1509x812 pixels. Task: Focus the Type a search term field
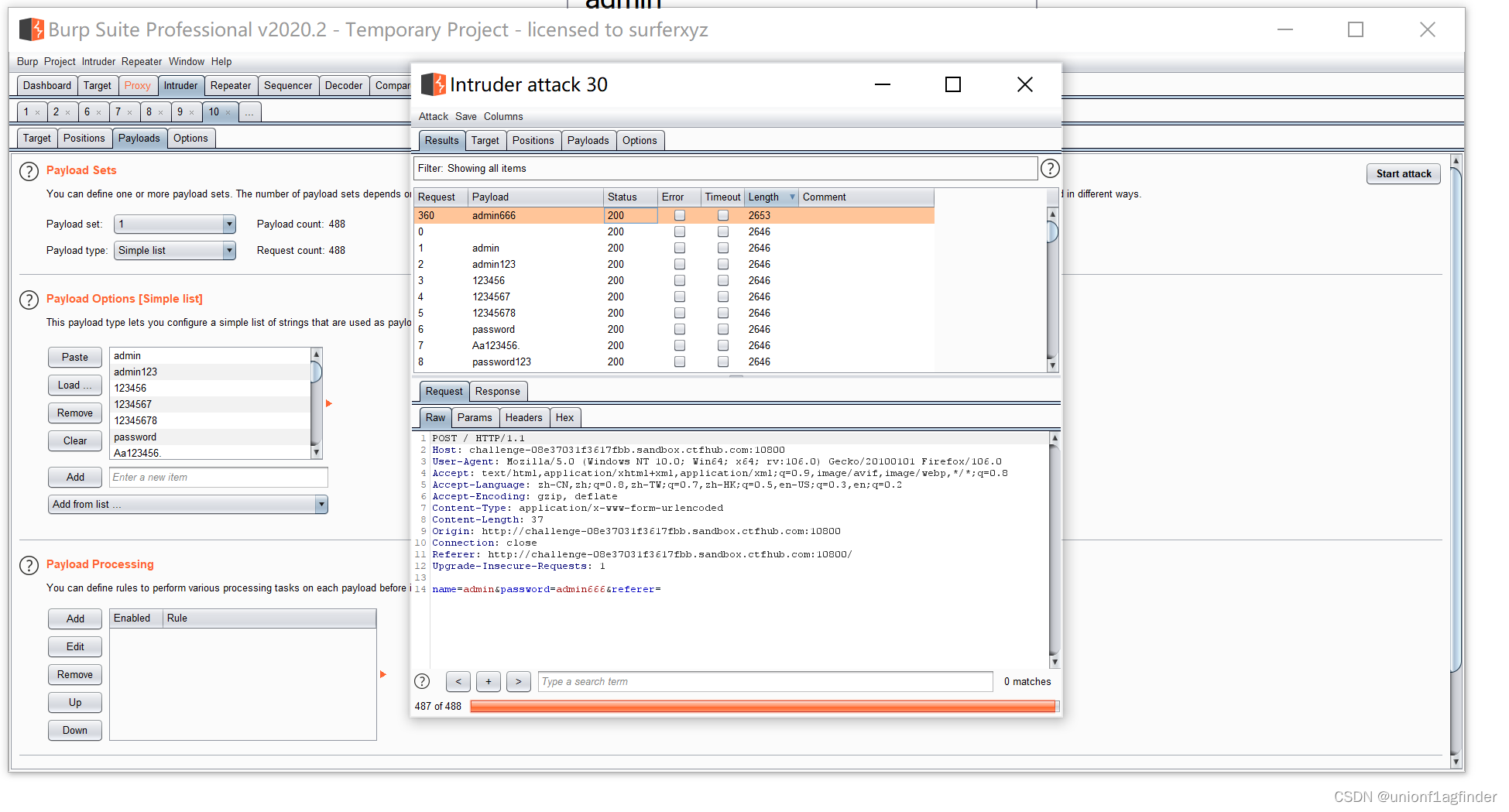[766, 682]
